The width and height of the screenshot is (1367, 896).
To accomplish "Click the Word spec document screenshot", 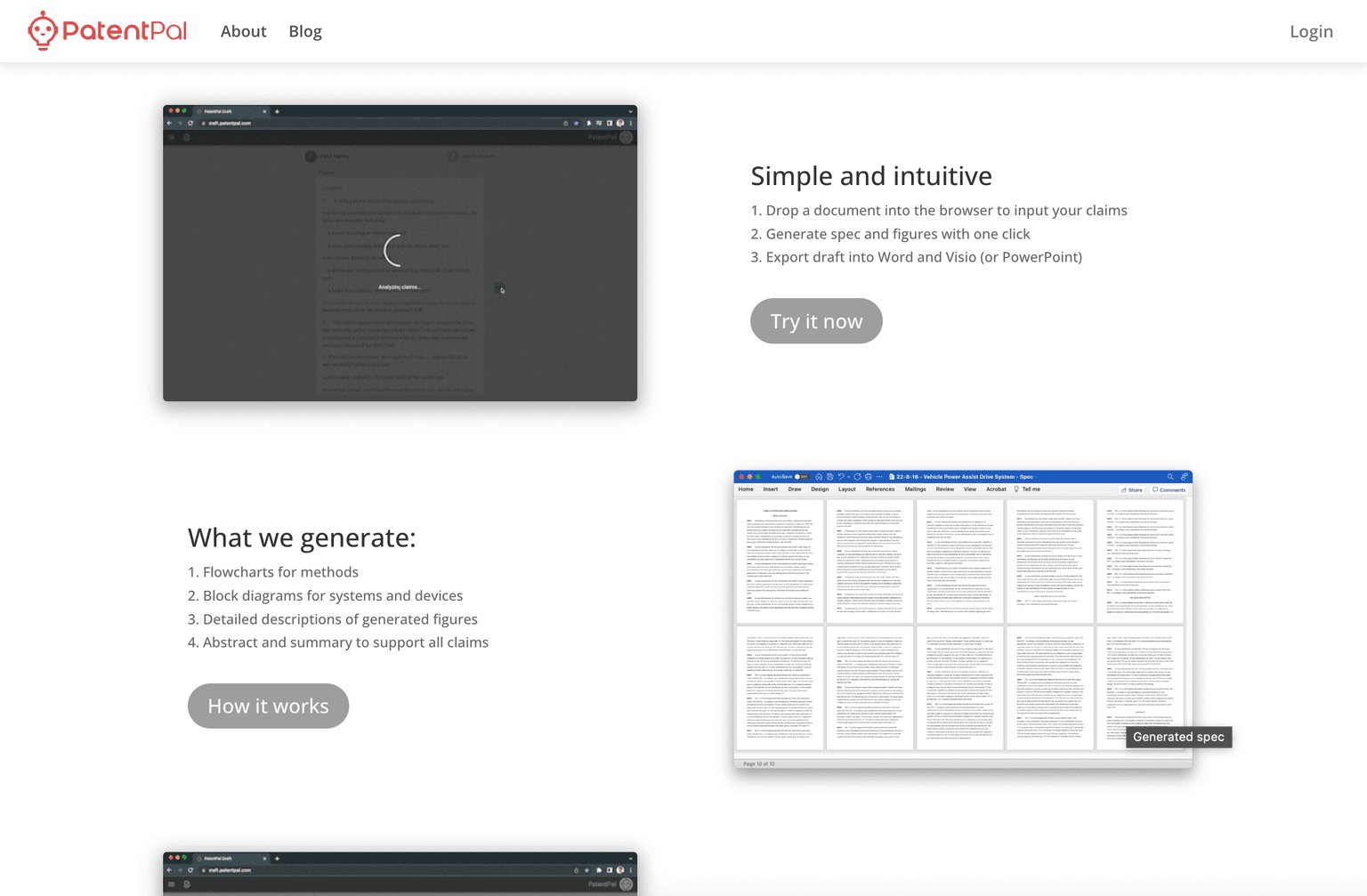I will pos(963,619).
